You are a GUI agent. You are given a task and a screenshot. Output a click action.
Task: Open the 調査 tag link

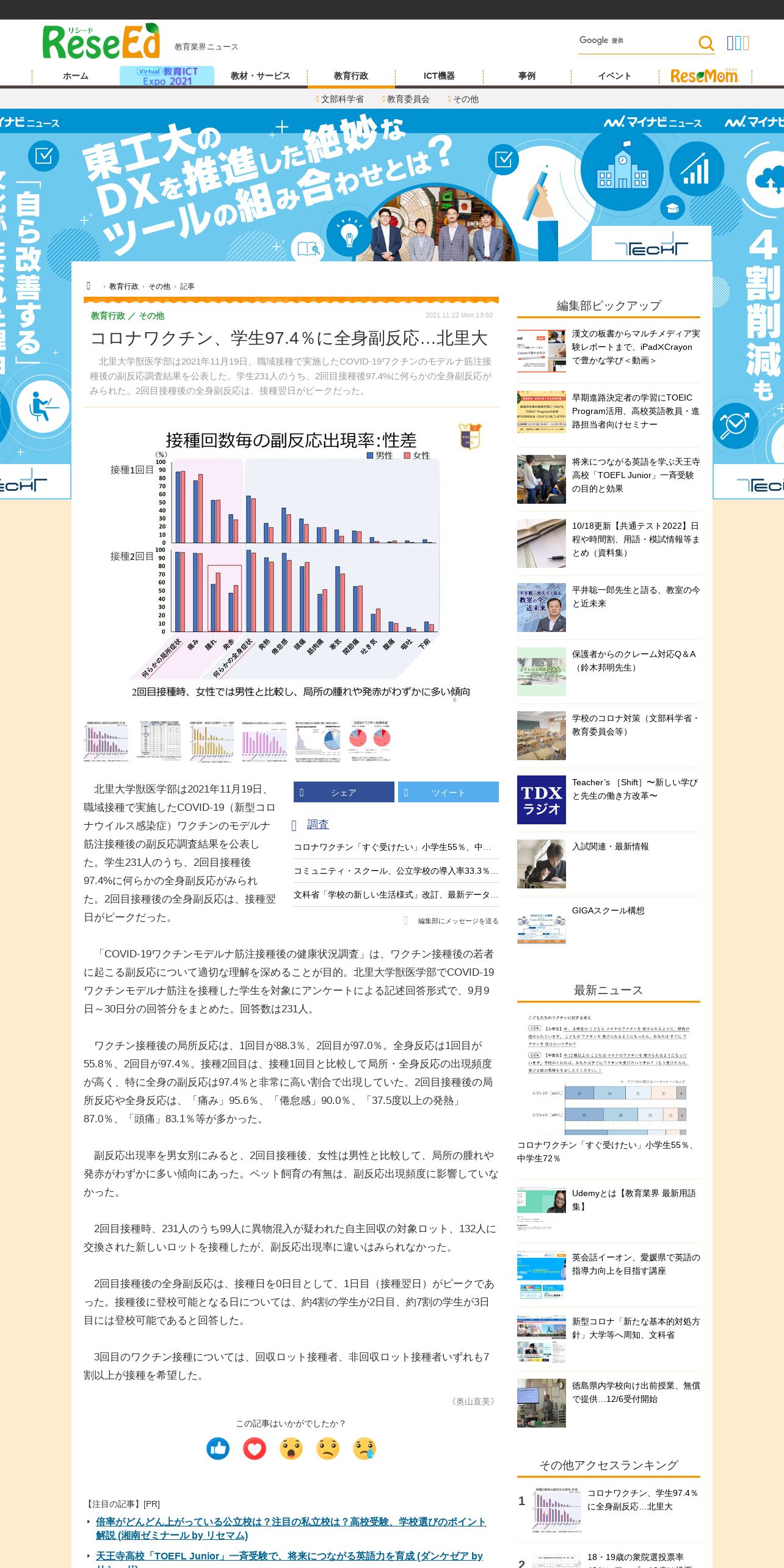point(318,824)
